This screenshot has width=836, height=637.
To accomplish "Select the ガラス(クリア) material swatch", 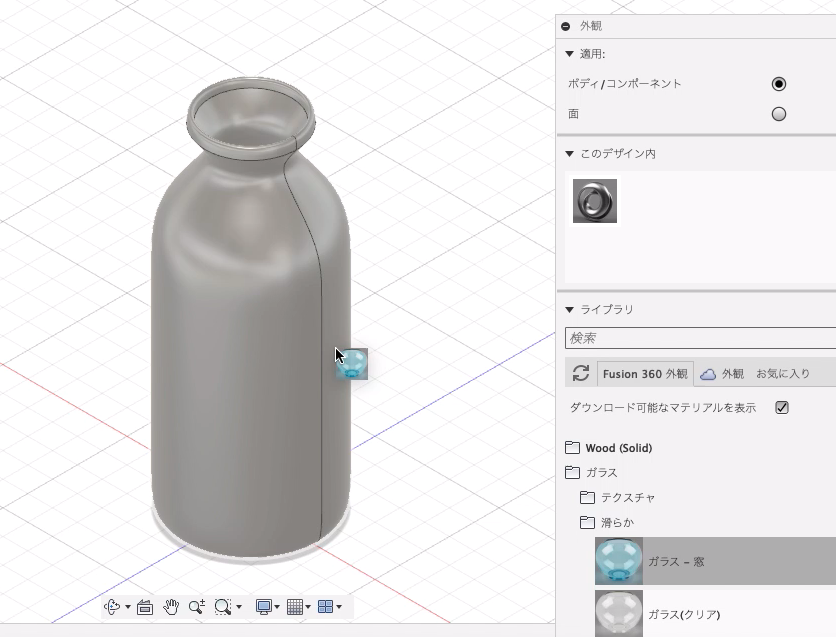I will click(618, 613).
